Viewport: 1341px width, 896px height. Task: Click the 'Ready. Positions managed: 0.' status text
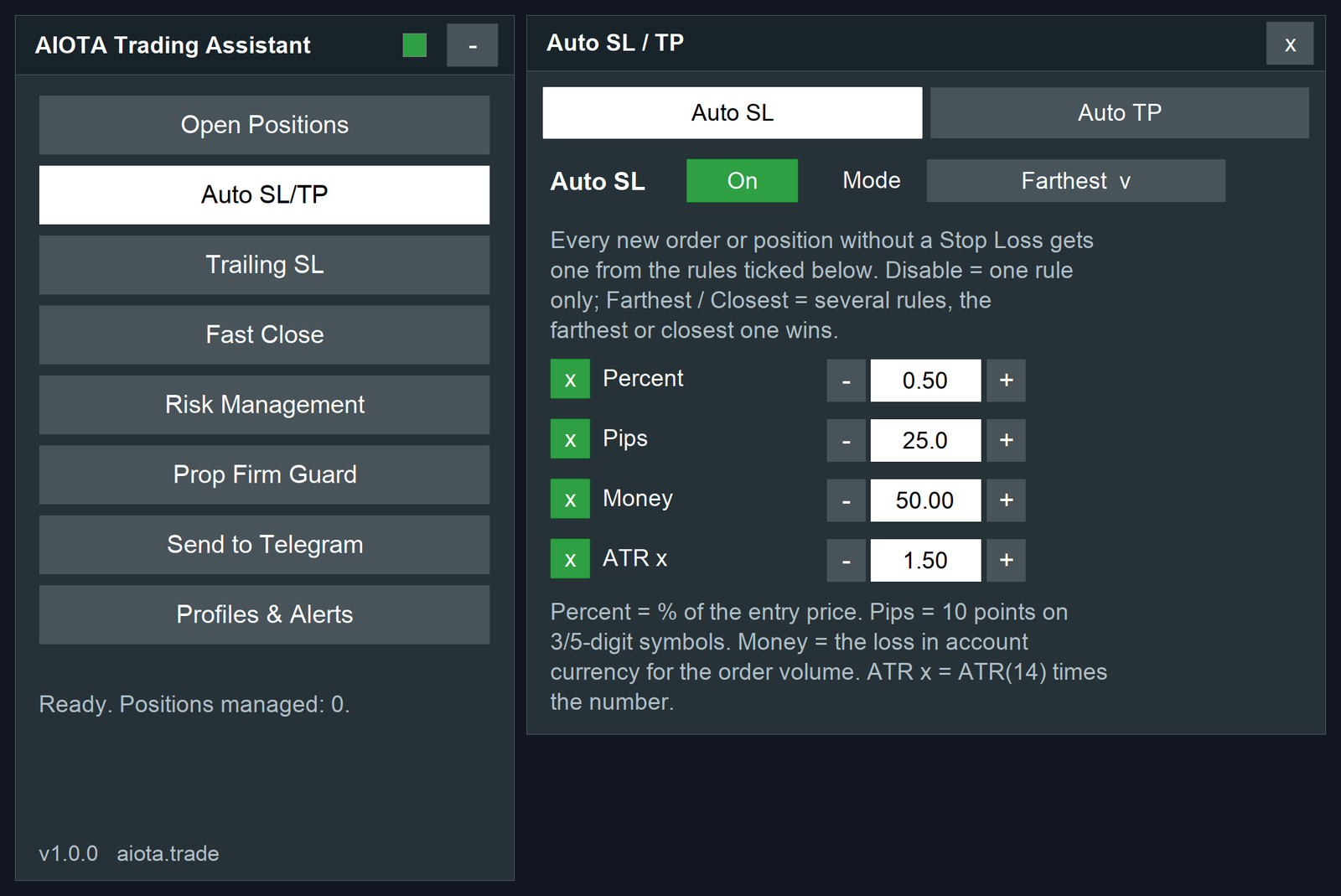point(194,704)
